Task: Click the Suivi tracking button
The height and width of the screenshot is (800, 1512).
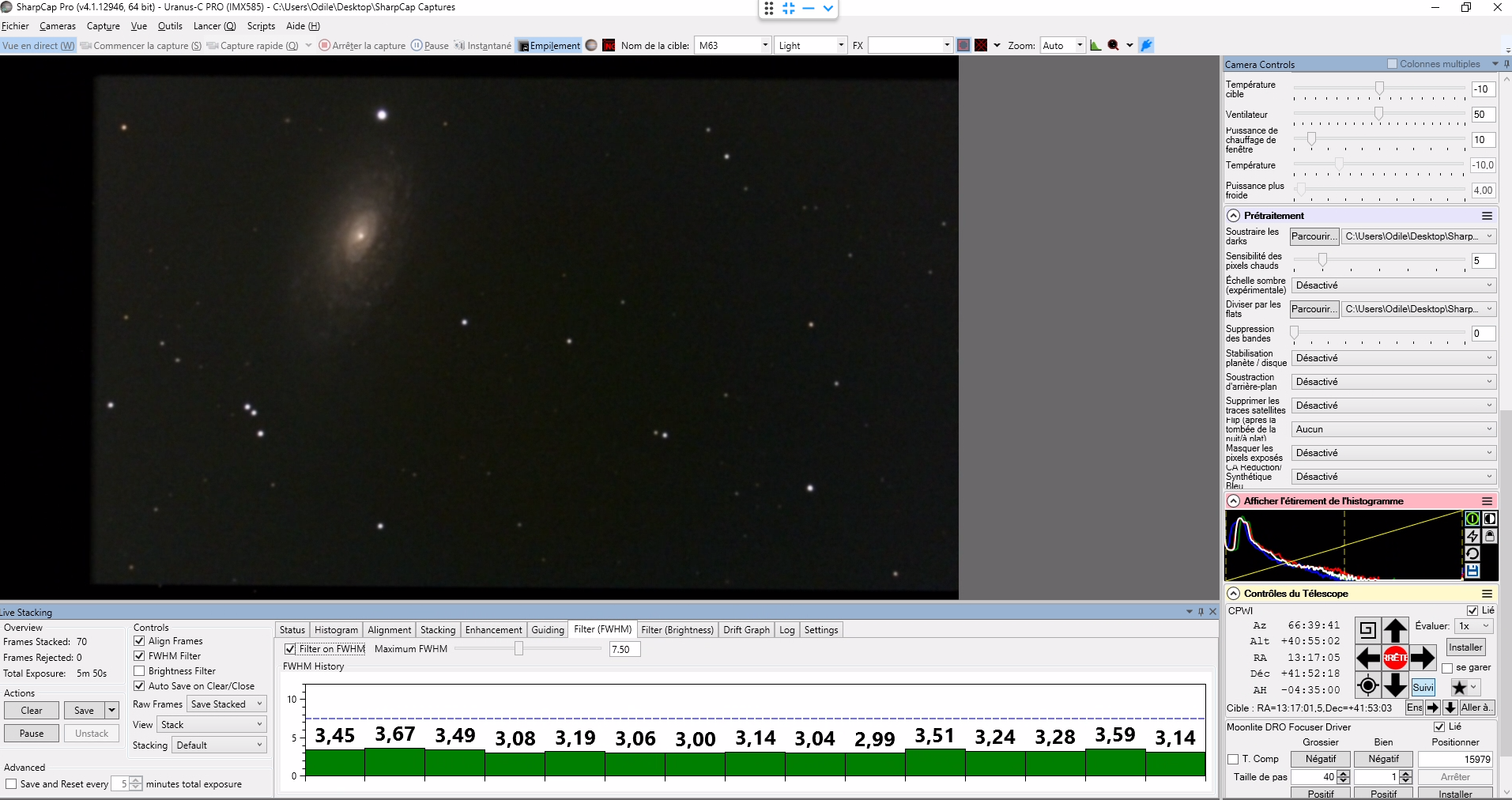Action: pos(1423,687)
